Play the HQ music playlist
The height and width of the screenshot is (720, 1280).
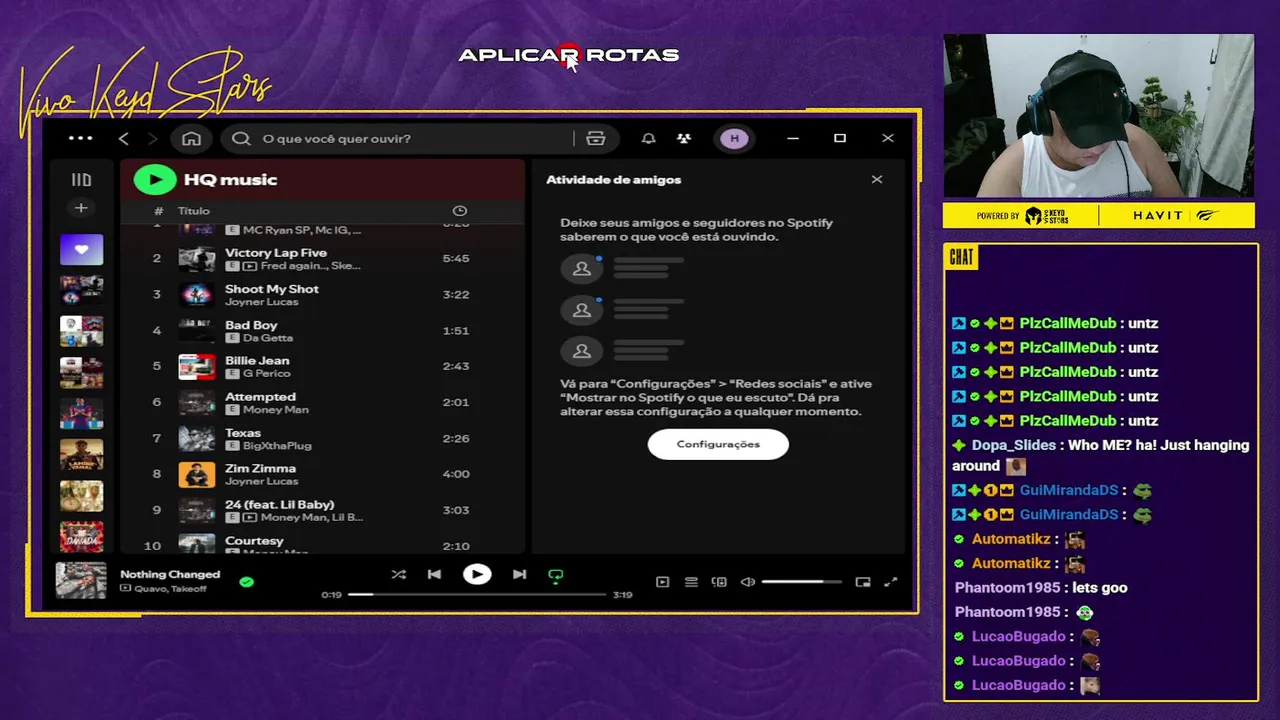click(x=155, y=180)
